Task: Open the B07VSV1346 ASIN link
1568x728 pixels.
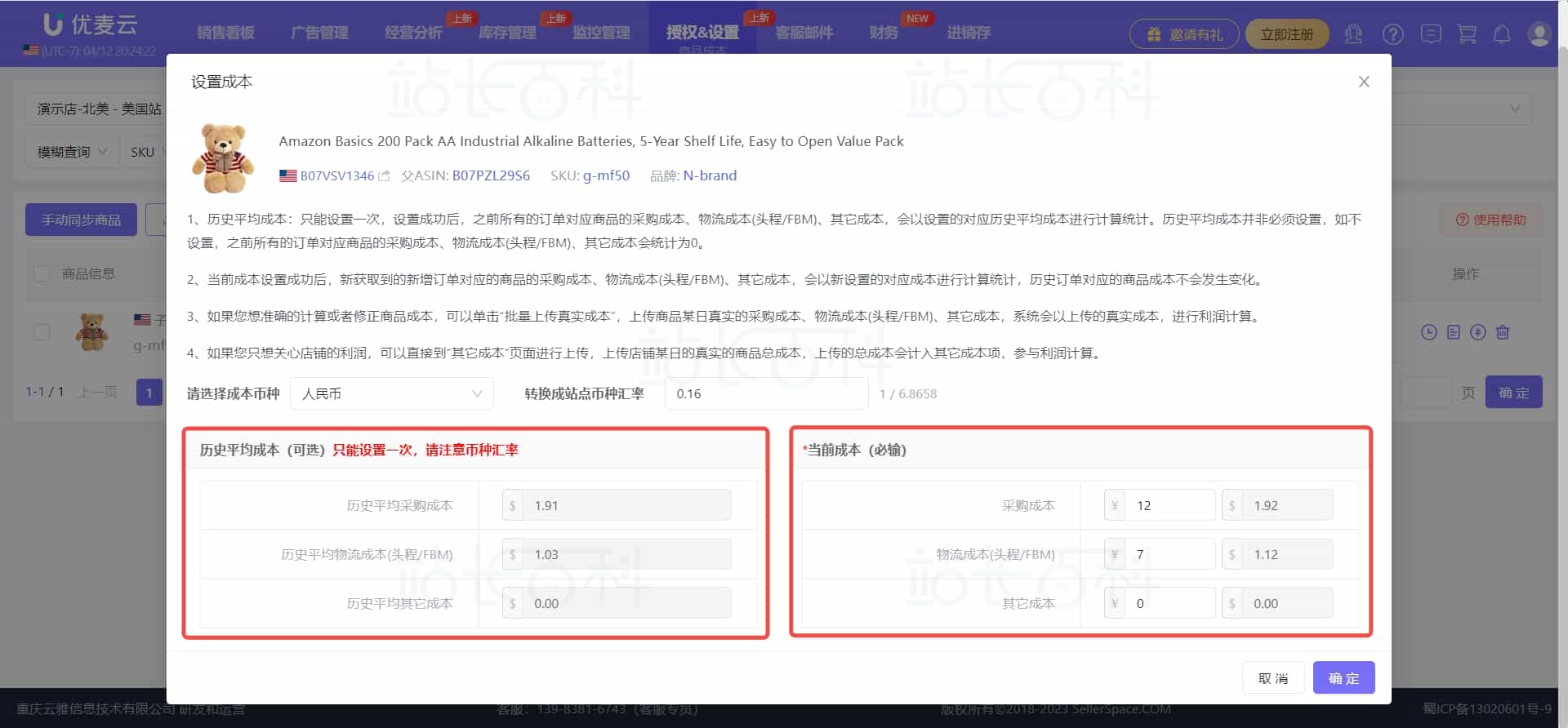Action: [337, 175]
